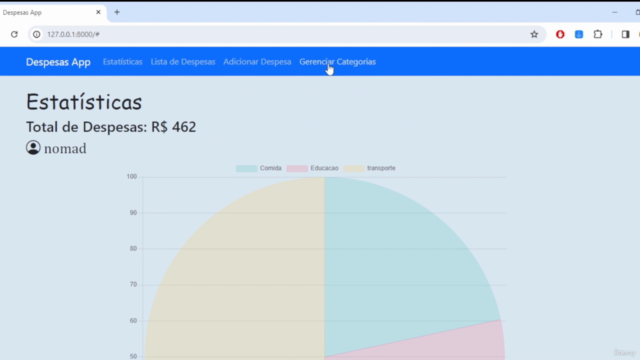This screenshot has height=360, width=640.
Task: Close the Despesas App tab
Action: [x=98, y=12]
